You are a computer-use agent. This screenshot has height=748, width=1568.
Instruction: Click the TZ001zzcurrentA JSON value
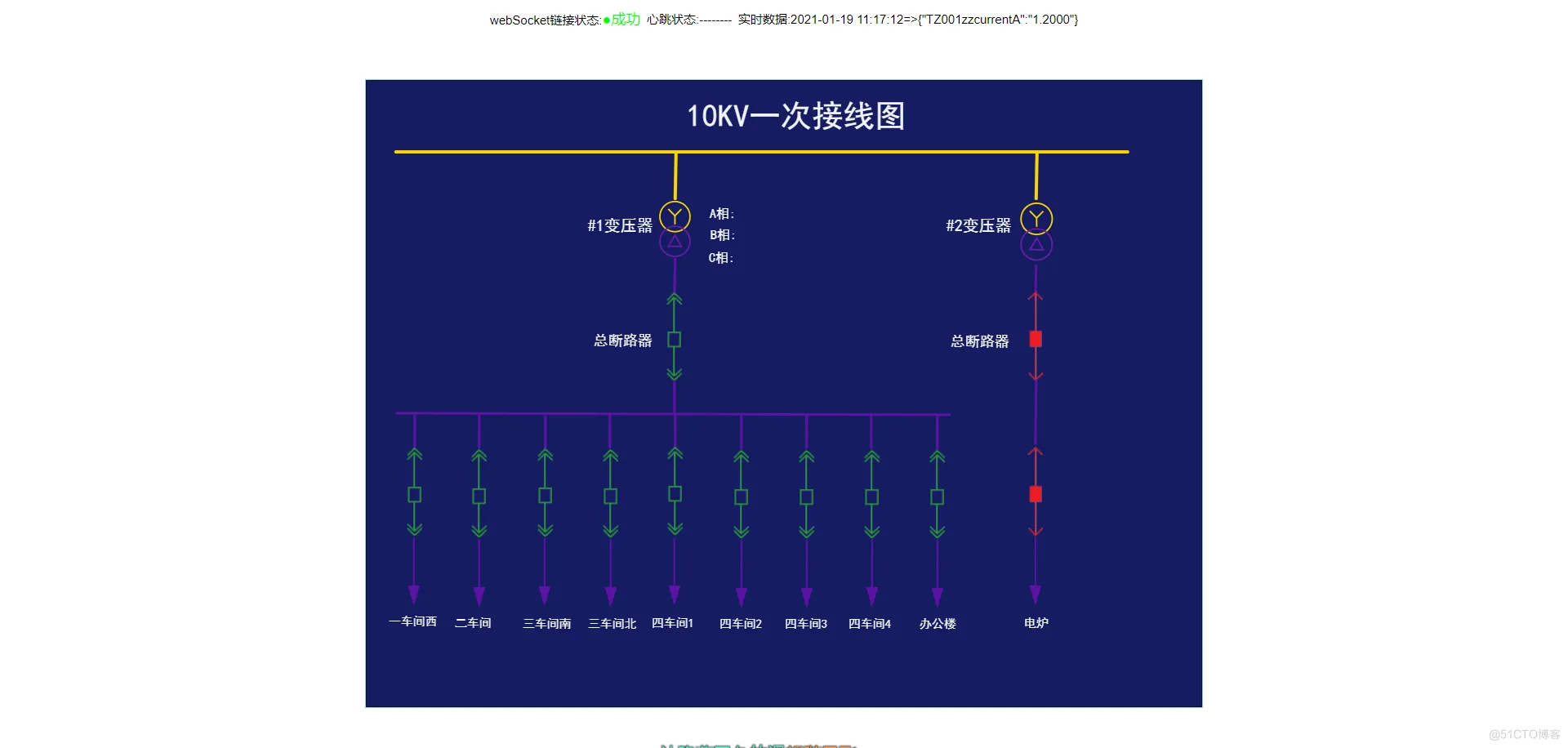(998, 20)
